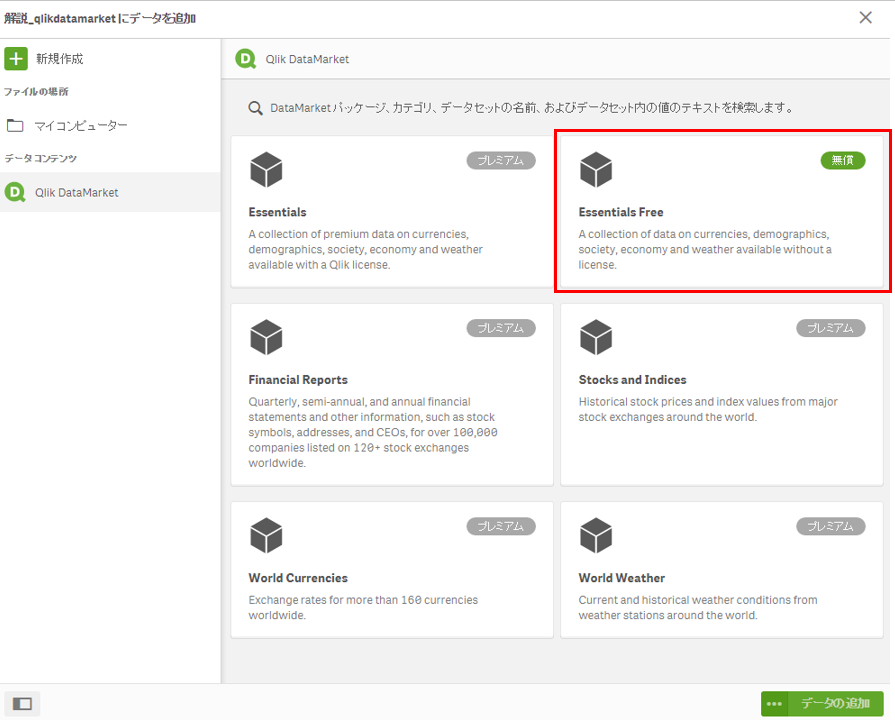Click the World Currencies cube icon

click(266, 536)
